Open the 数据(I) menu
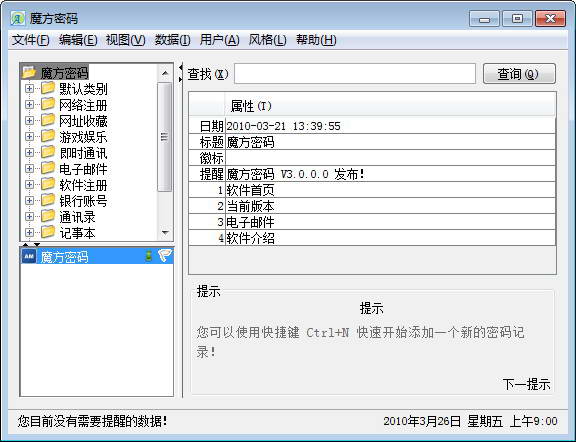 [x=172, y=40]
